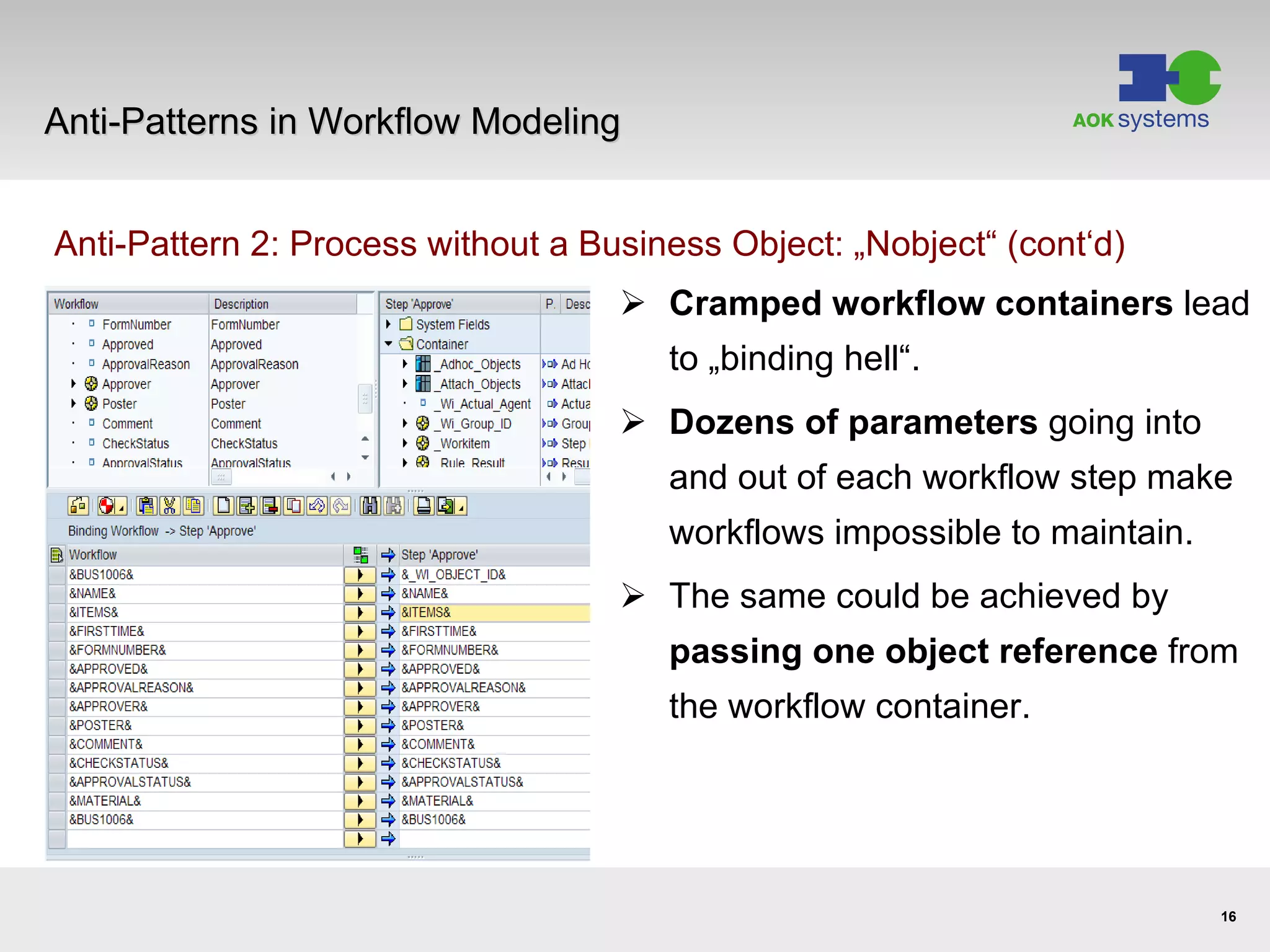Click the P. column header

point(551,304)
